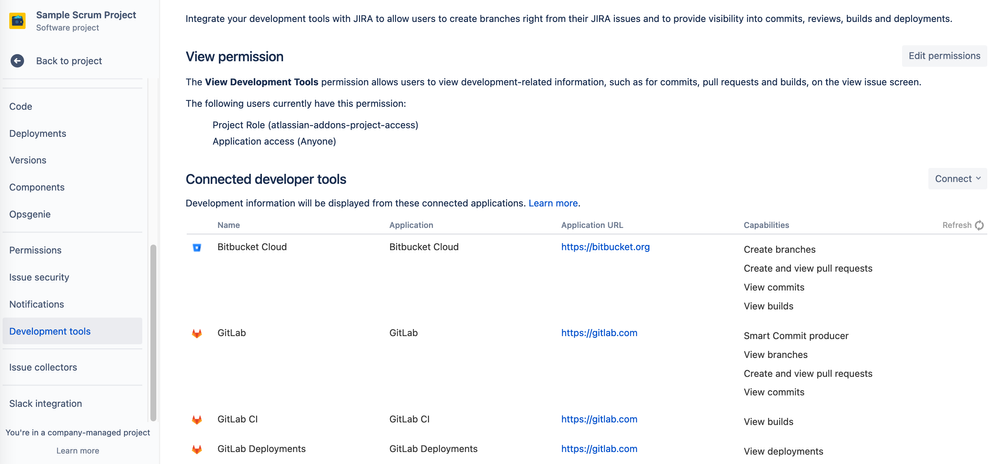Click the Application column header
Image resolution: width=998 pixels, height=464 pixels.
pyautogui.click(x=411, y=225)
